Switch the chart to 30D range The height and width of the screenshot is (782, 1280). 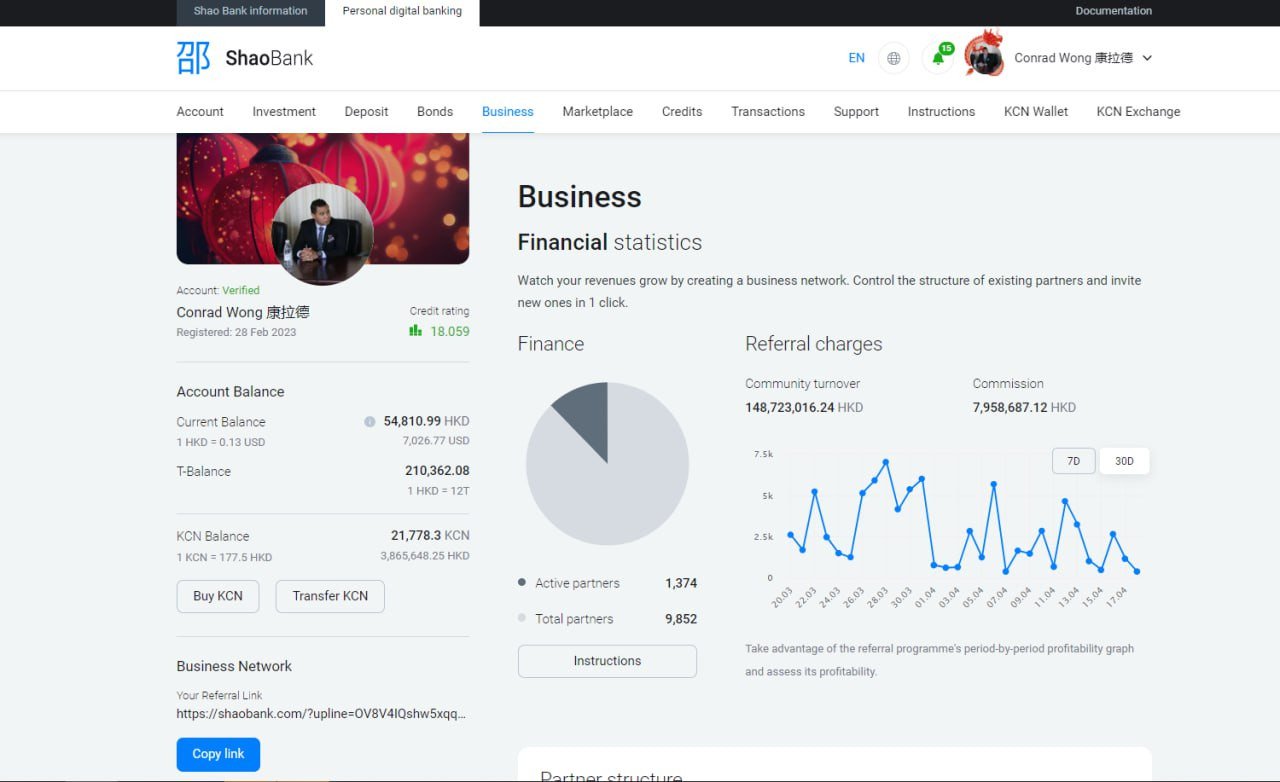pos(1124,461)
